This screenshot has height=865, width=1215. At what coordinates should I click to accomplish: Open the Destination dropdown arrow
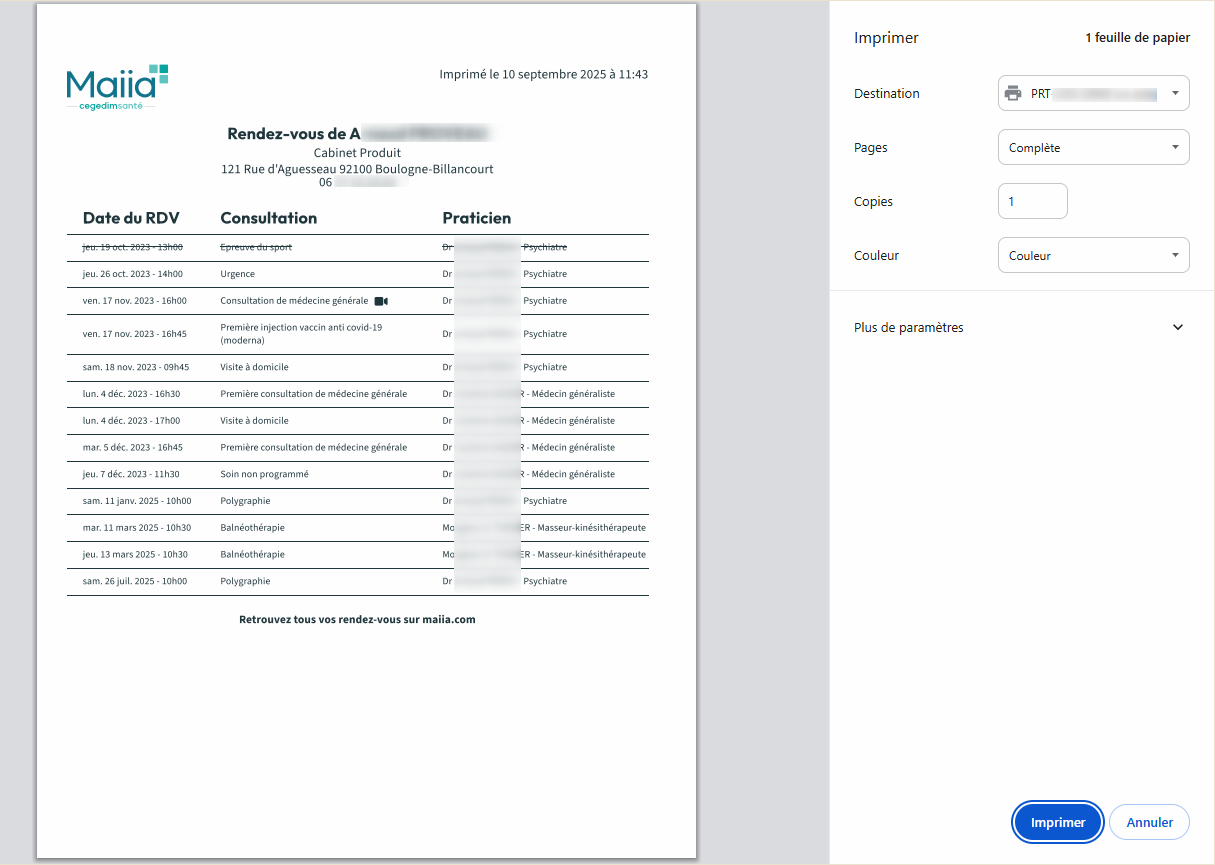tap(1175, 94)
